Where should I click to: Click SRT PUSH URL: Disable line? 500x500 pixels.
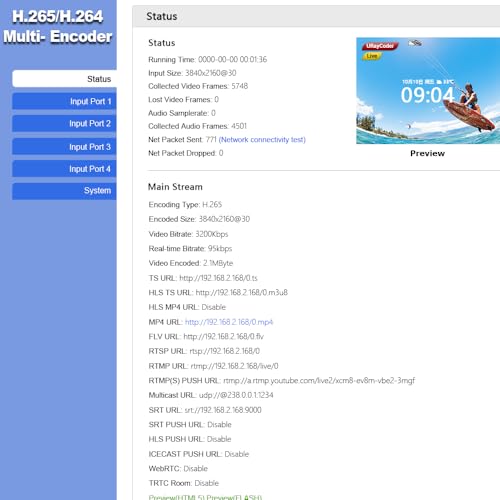pyautogui.click(x=190, y=425)
